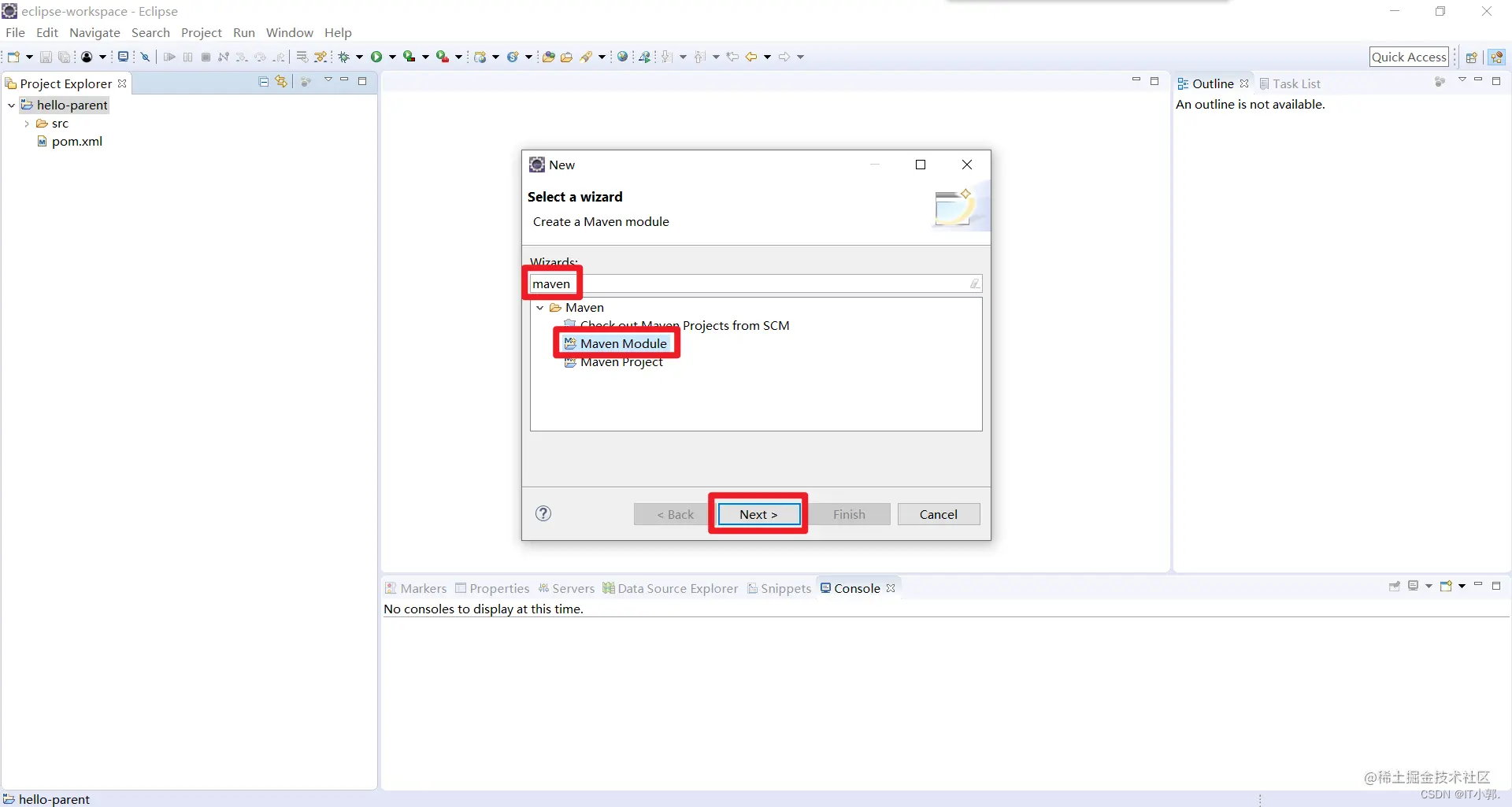Viewport: 1512px width, 807px height.
Task: Toggle Skip All Breakpoints icon
Action: pyautogui.click(x=145, y=57)
